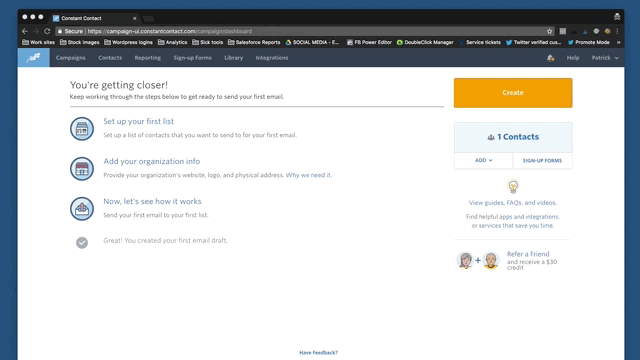This screenshot has width=640, height=360.
Task: Click the Why we need it link
Action: tap(309, 175)
